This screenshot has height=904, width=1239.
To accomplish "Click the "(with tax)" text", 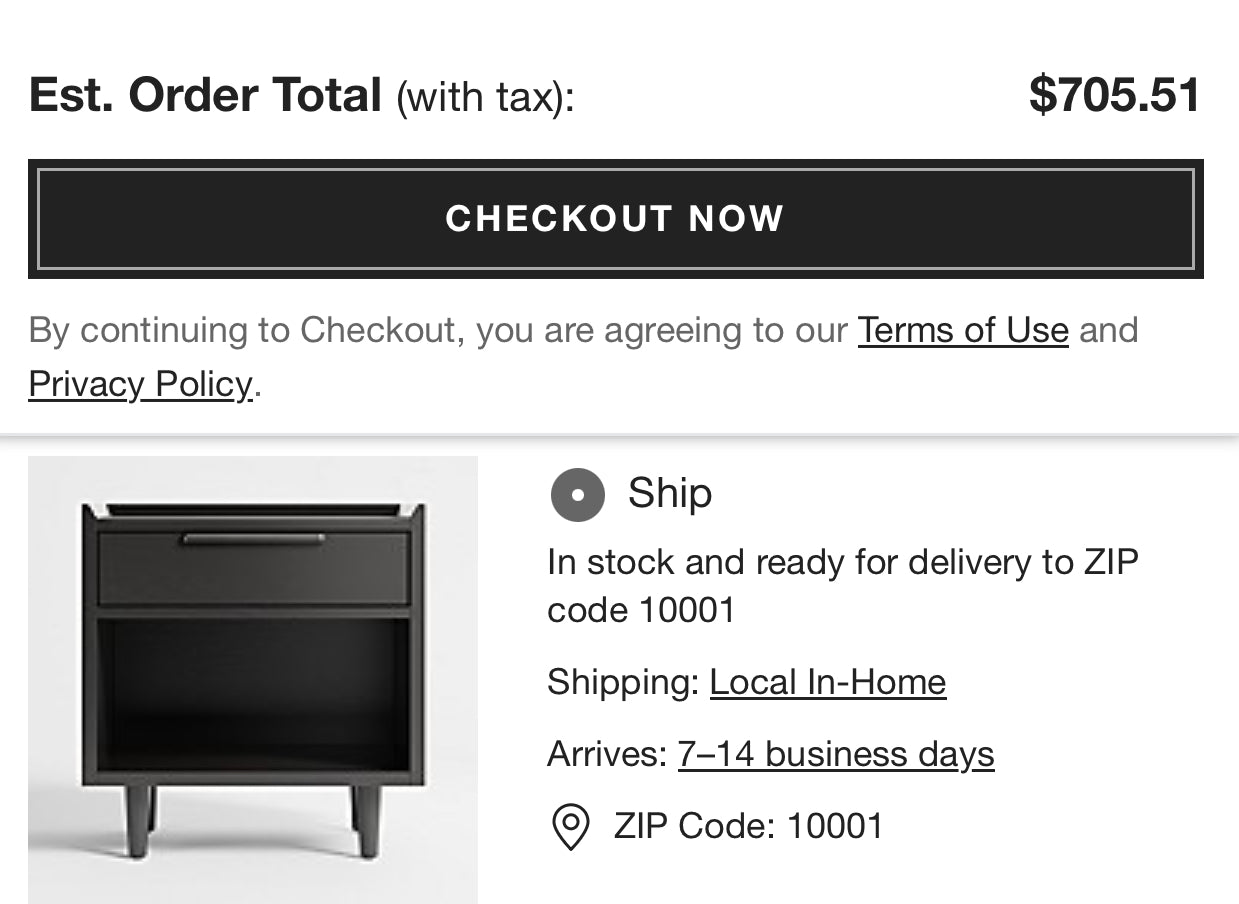I will coord(485,98).
